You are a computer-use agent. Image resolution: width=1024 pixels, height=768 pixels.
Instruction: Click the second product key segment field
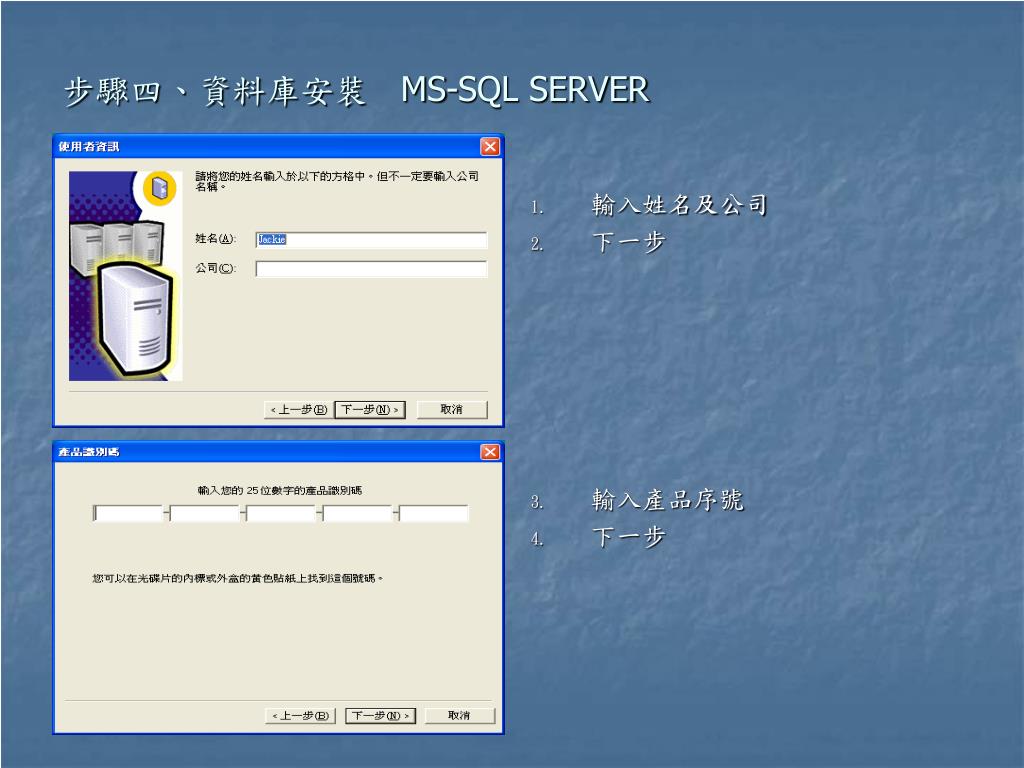point(204,513)
